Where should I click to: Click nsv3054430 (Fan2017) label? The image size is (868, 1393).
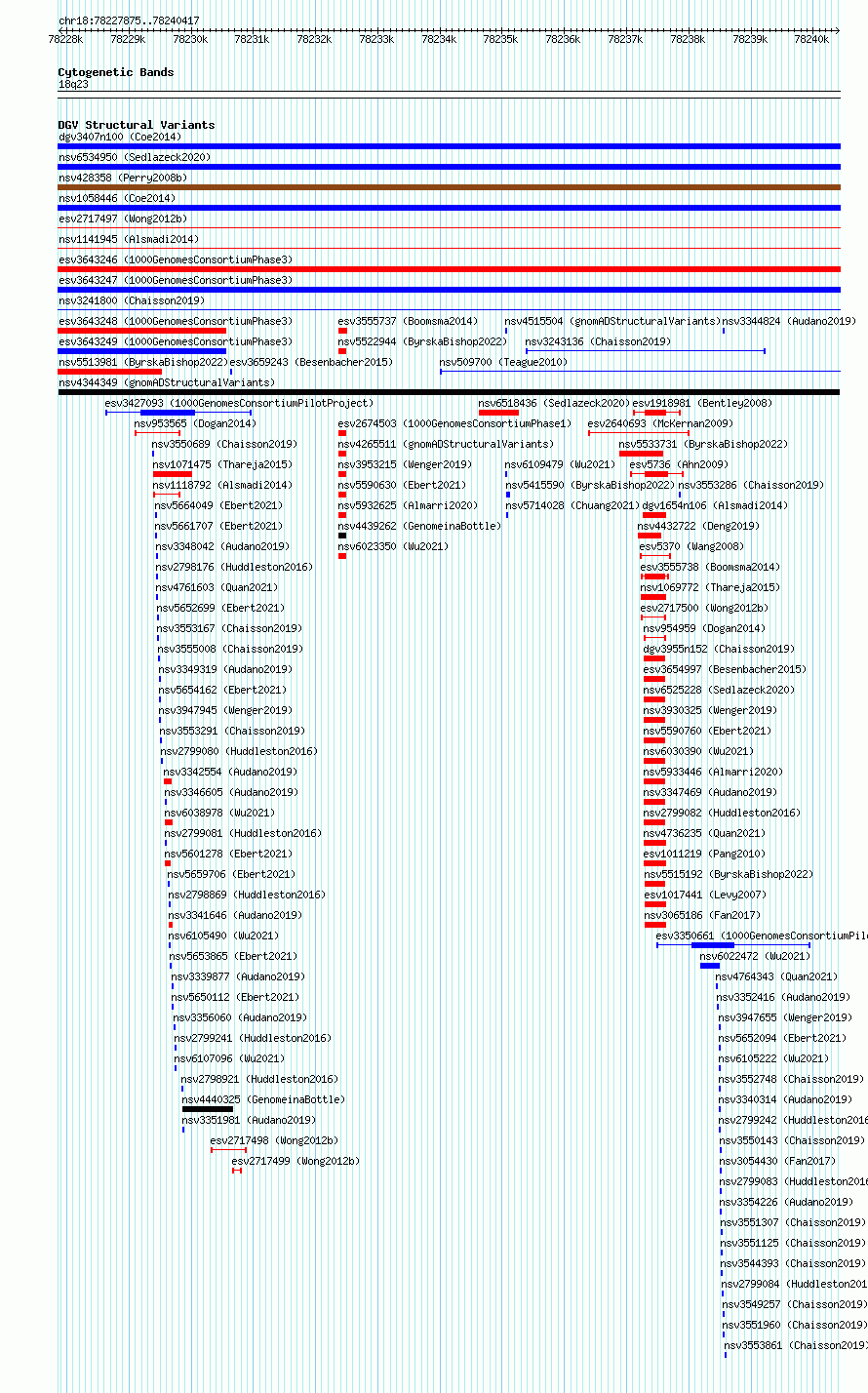tap(778, 1161)
